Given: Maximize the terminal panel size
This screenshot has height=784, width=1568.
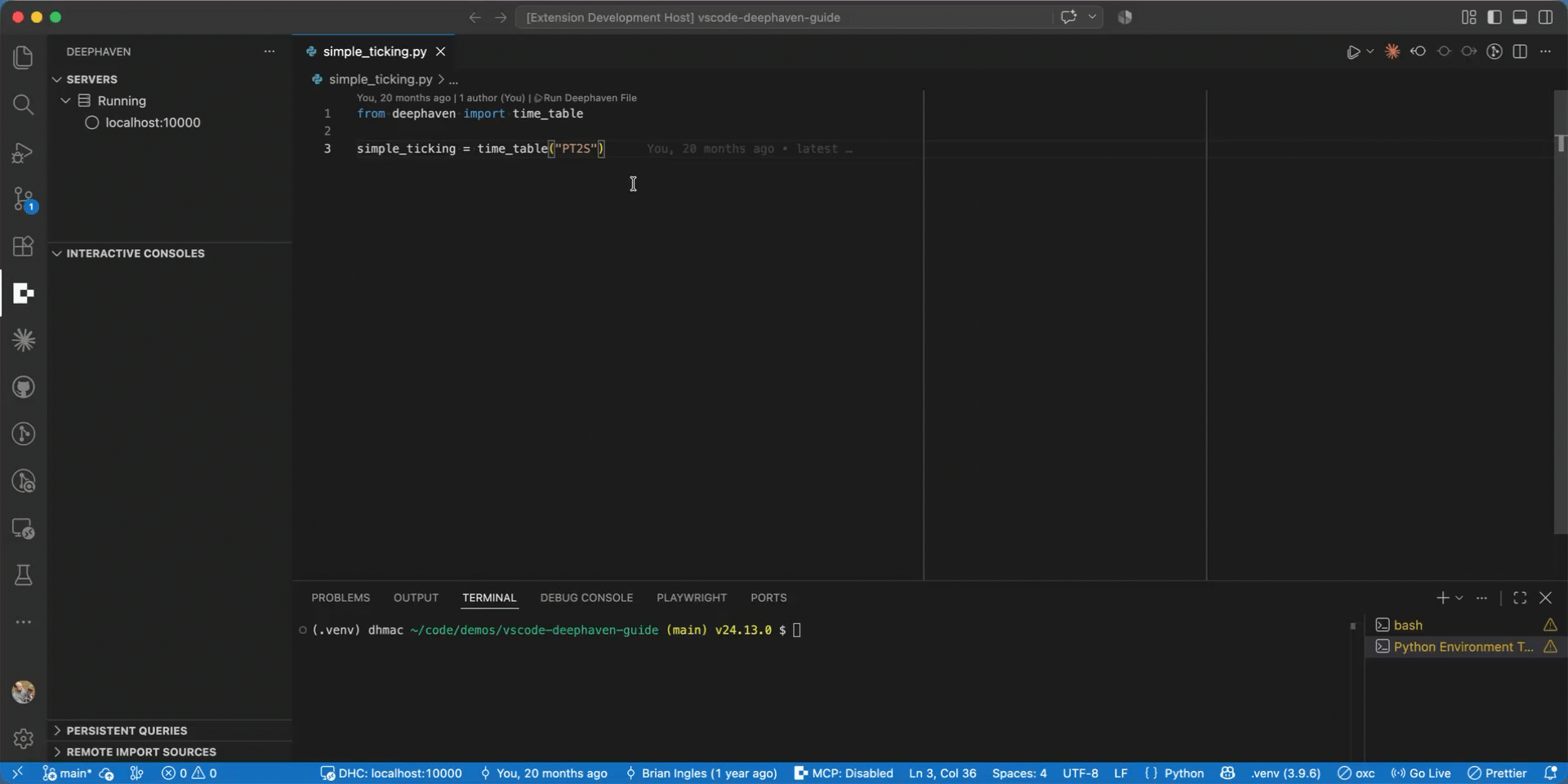Looking at the screenshot, I should tap(1520, 598).
